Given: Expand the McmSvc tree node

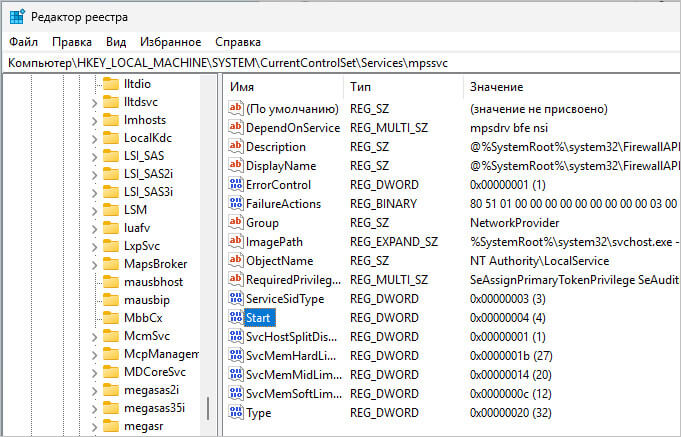Looking at the screenshot, I should click(x=94, y=337).
